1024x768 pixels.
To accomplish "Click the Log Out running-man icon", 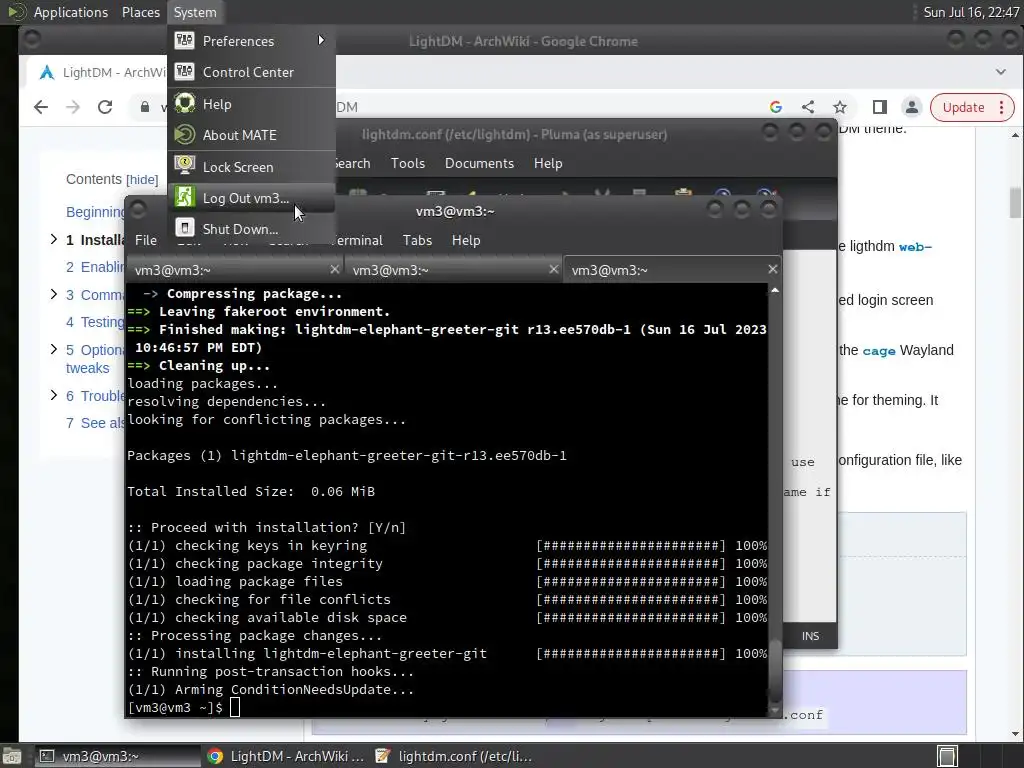I will (x=185, y=197).
